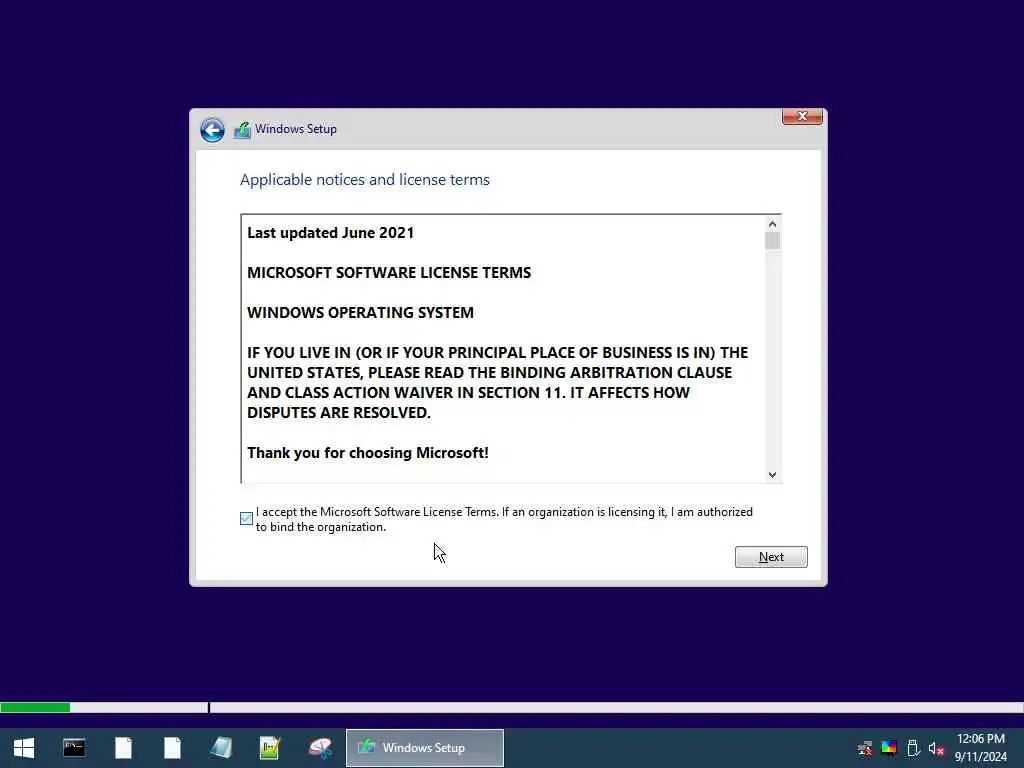Click 'MICROSOFT SOFTWARE LICENSE TERMS' heading

tap(389, 273)
